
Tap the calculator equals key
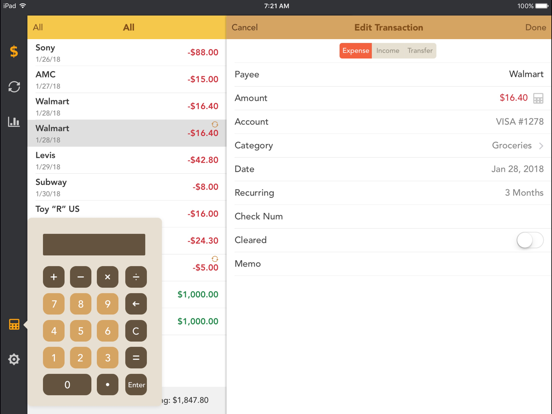pos(136,358)
